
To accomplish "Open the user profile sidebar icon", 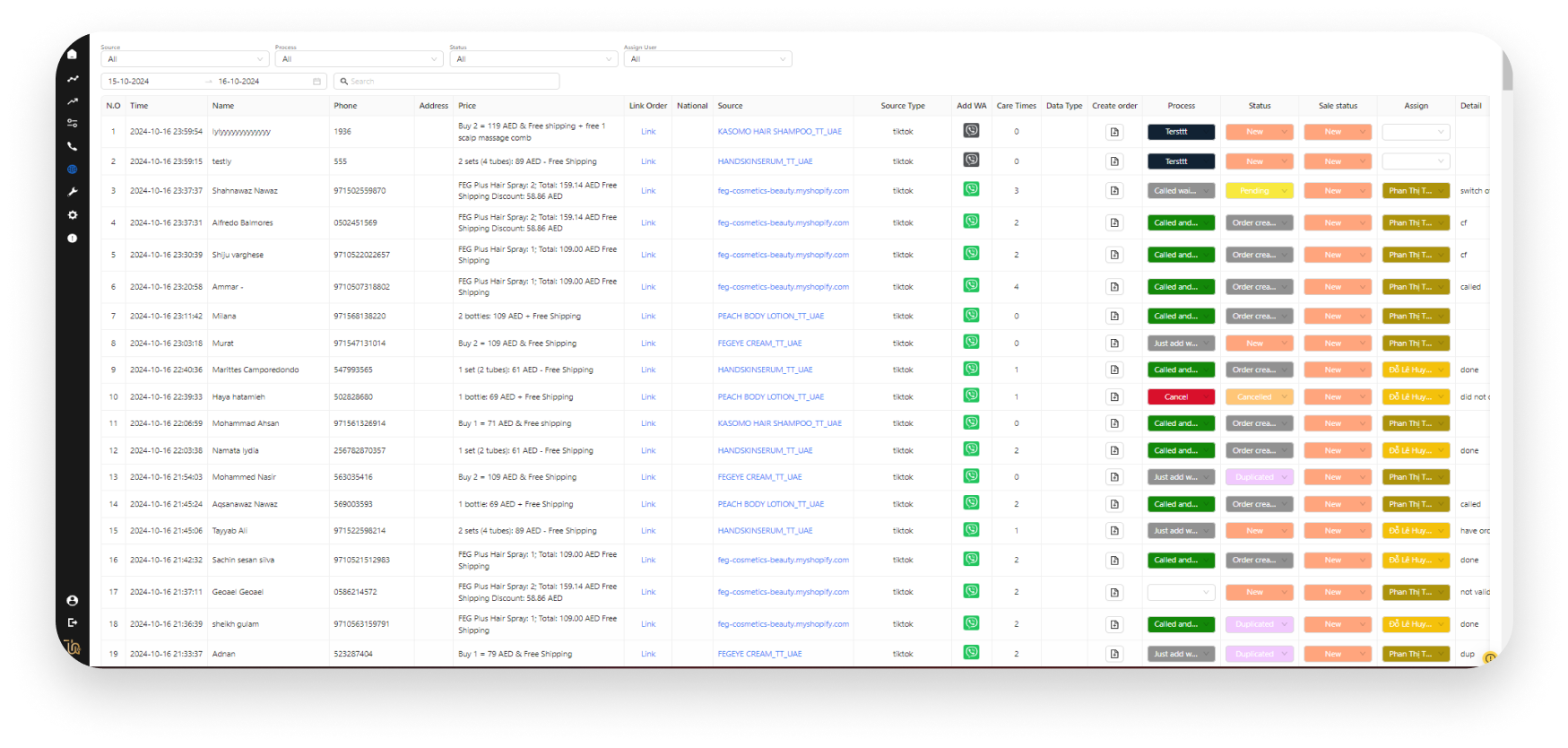I will 73,601.
